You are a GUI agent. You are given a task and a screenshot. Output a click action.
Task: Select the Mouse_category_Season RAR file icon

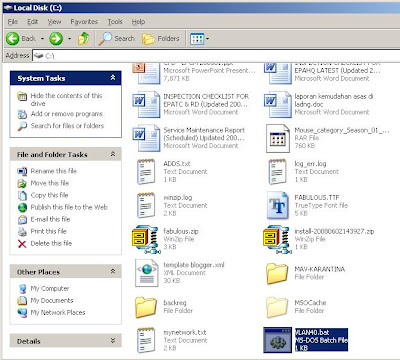point(277,138)
